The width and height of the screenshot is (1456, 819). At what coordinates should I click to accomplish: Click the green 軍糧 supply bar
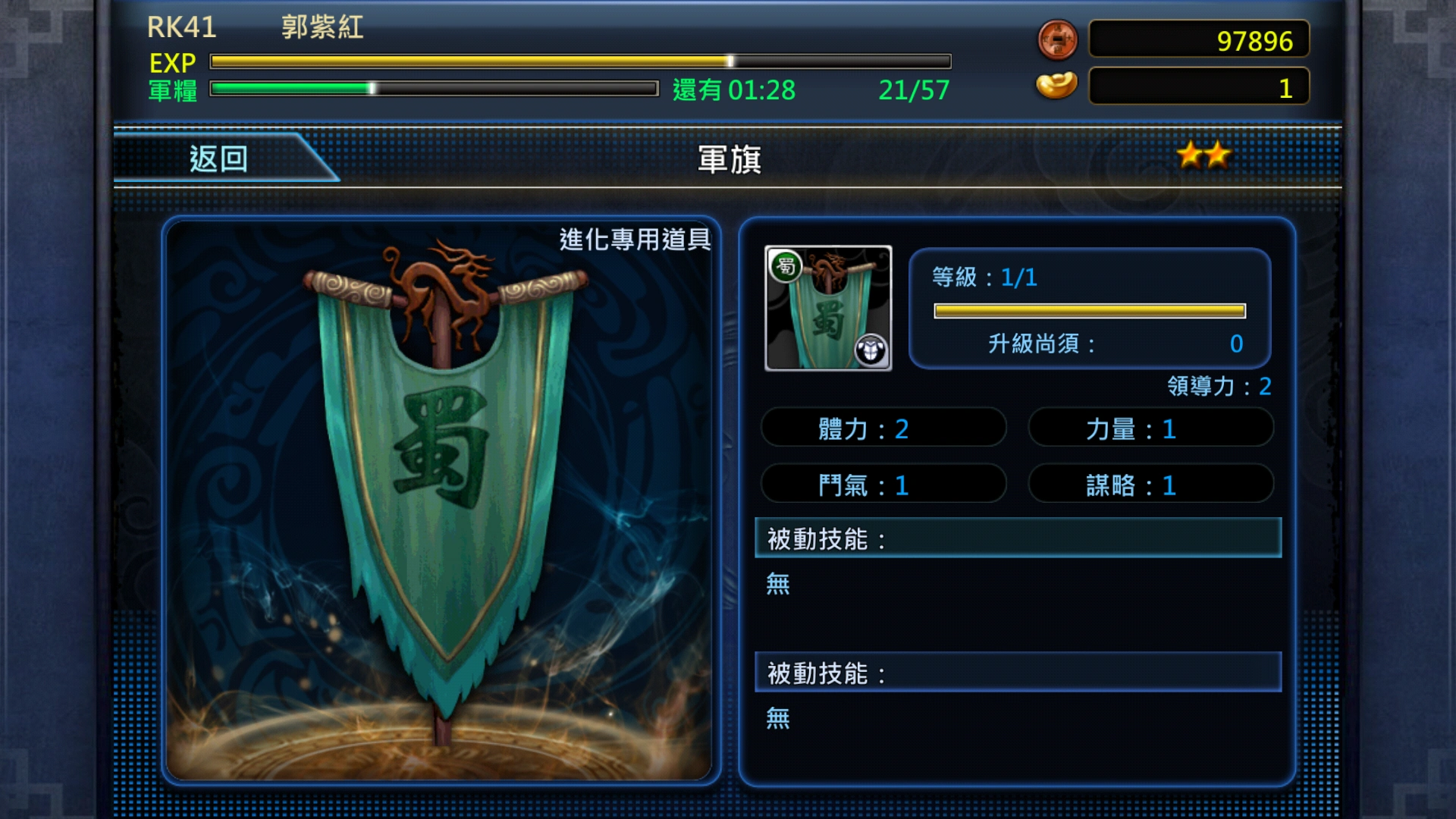point(434,89)
